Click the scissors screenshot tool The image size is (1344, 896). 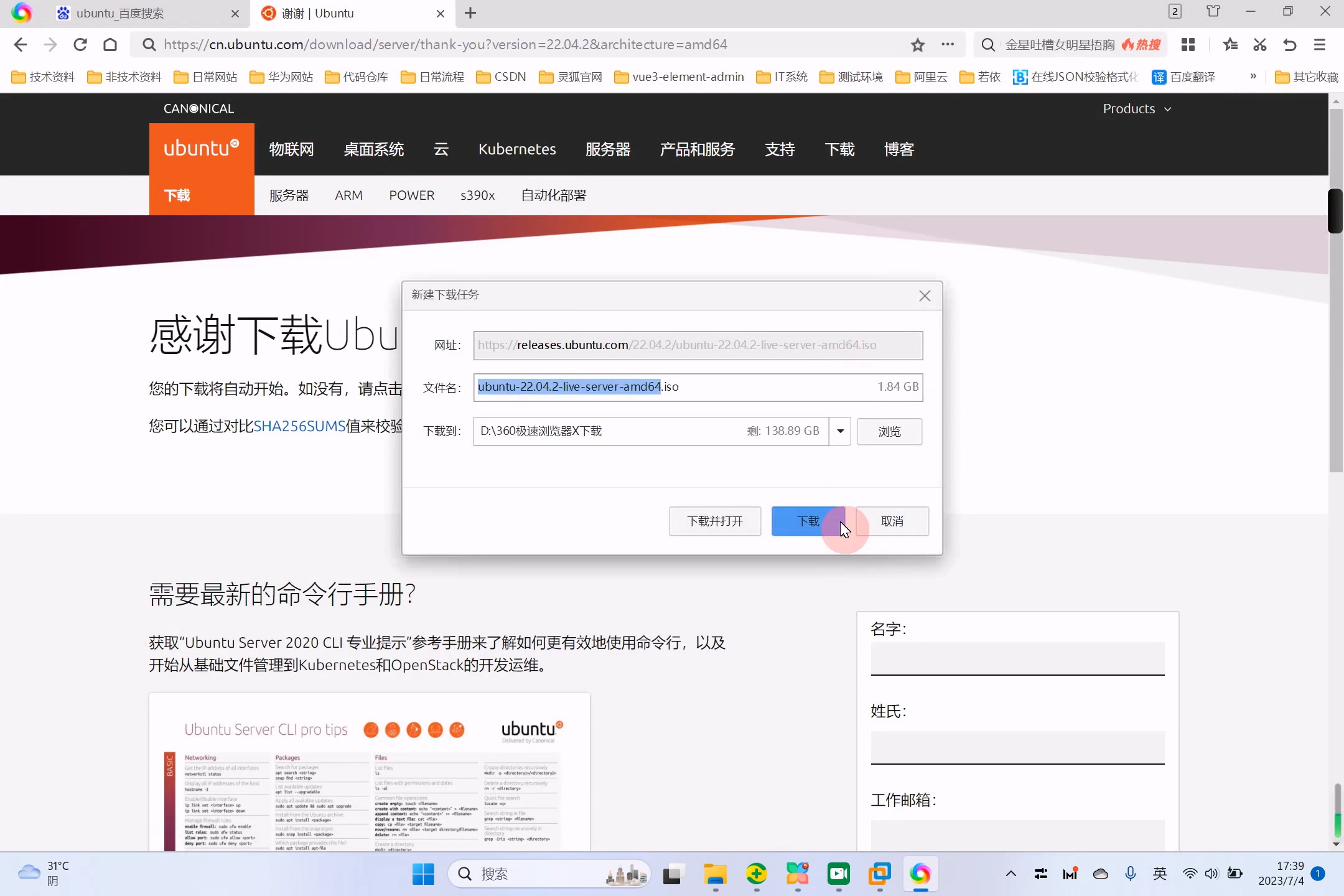[x=1260, y=45]
